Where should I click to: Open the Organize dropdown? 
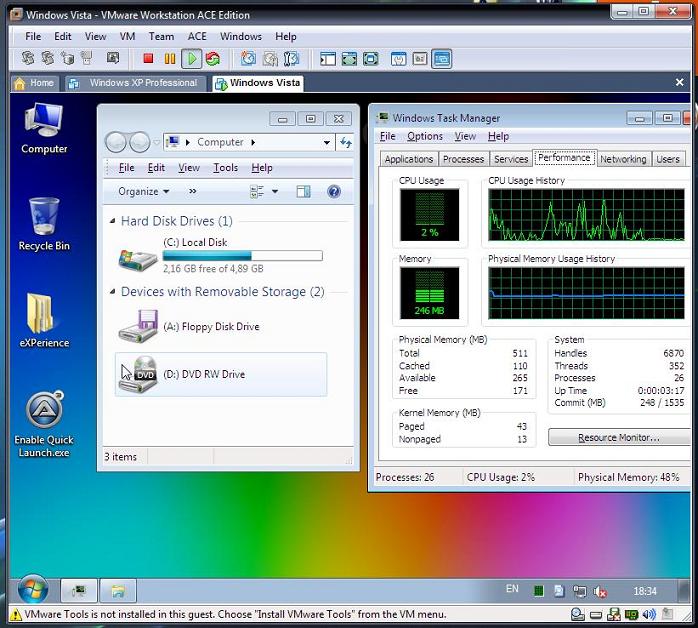[x=143, y=191]
